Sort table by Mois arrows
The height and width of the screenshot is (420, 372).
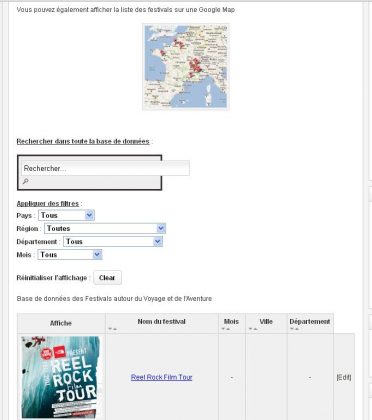tap(225, 329)
